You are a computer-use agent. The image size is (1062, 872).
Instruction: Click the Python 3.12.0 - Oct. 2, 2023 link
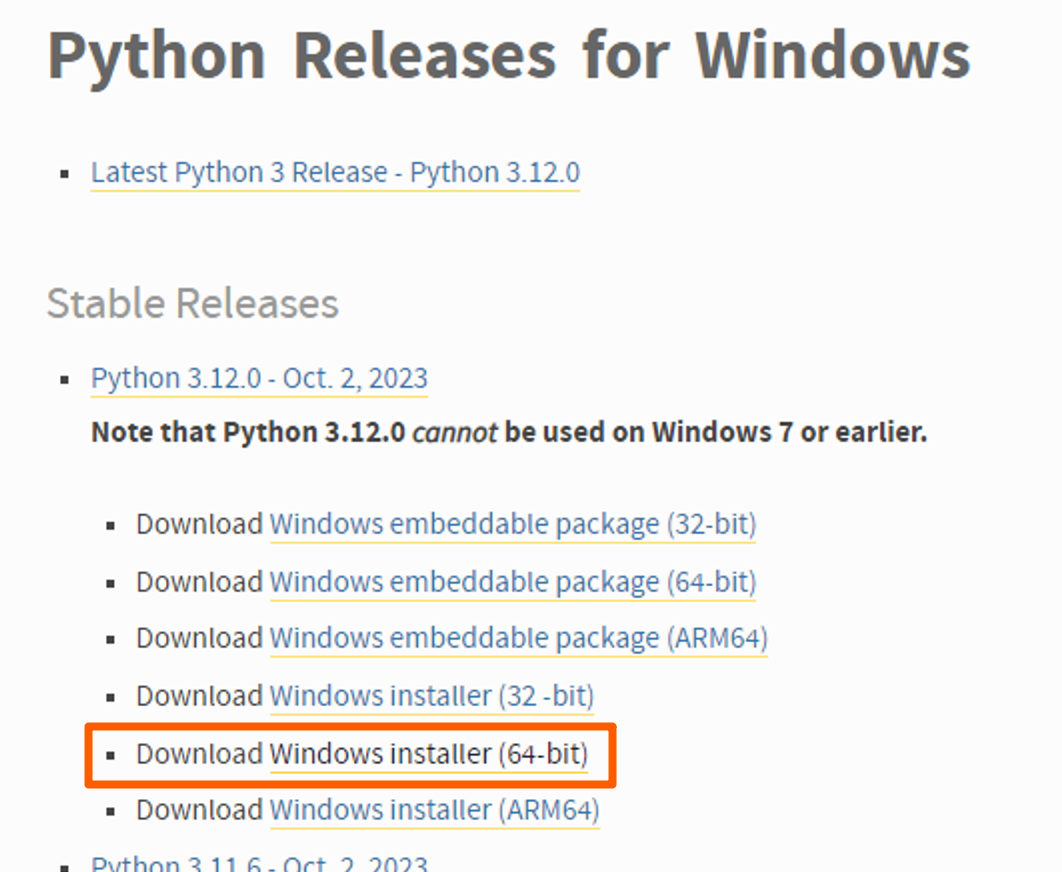tap(258, 379)
